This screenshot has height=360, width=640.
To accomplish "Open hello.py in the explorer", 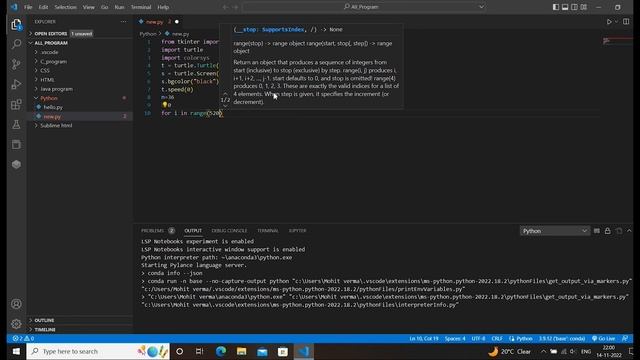I will click(53, 107).
